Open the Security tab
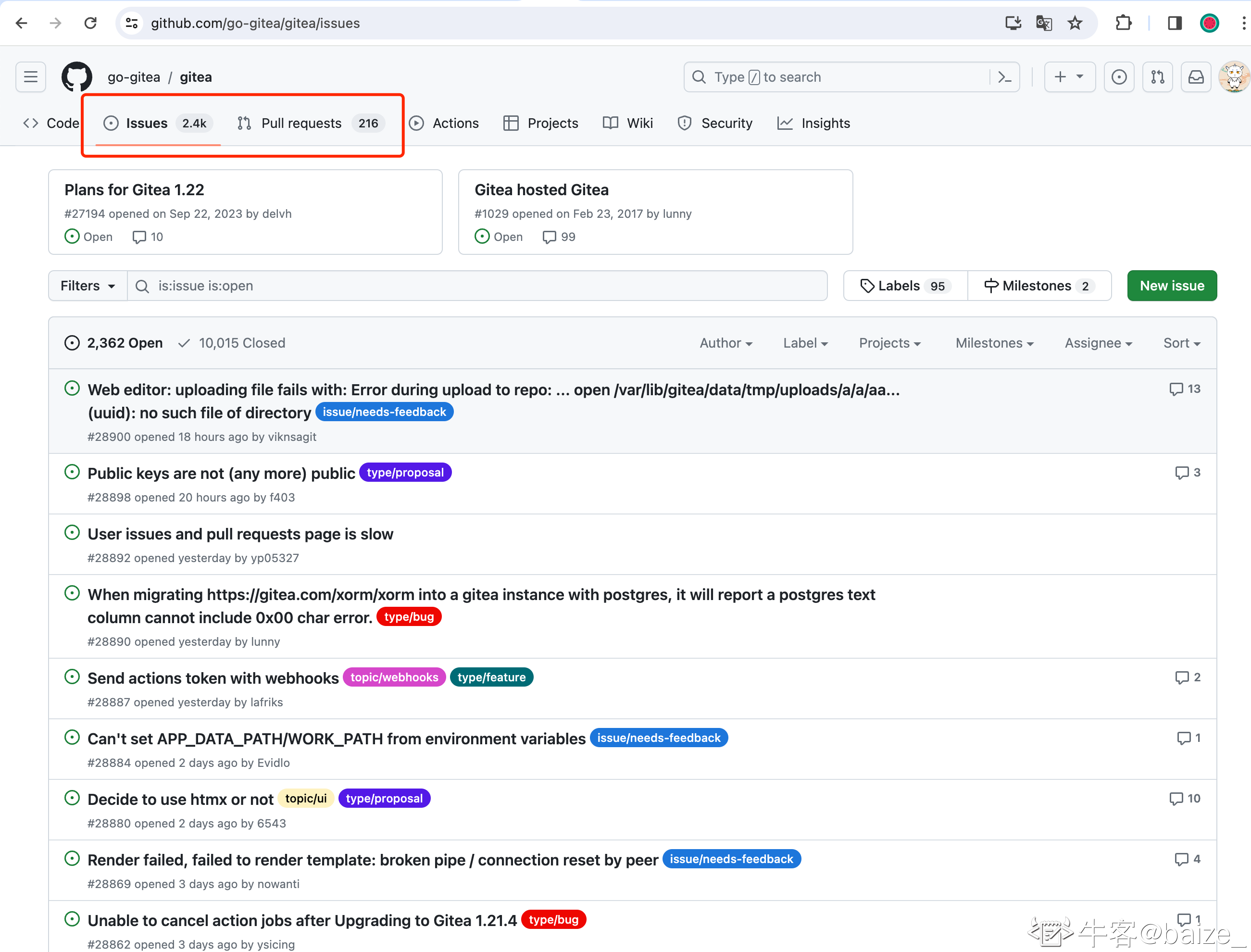Screen dimensions: 1251x952 (x=715, y=123)
